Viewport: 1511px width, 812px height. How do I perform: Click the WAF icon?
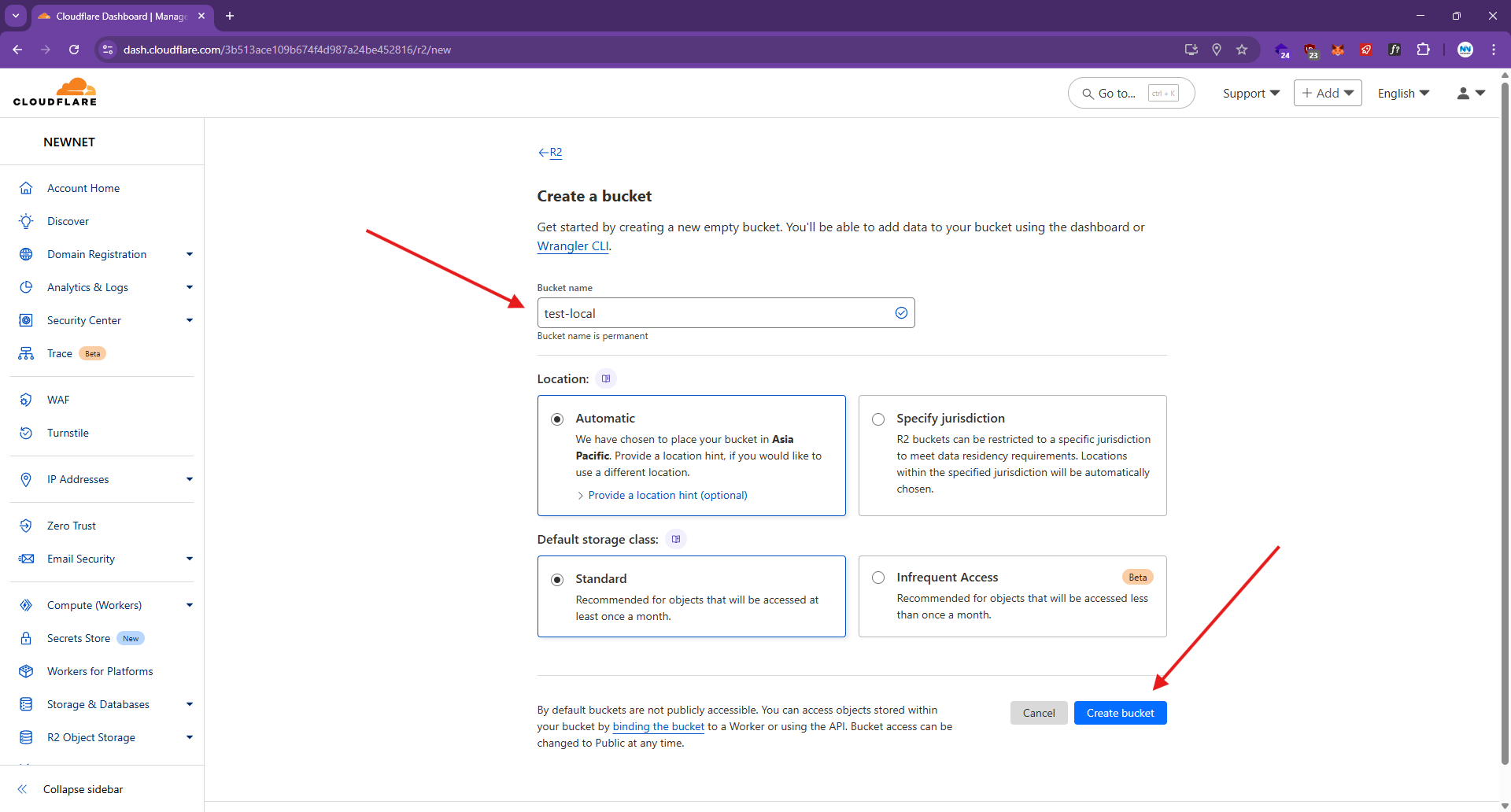pos(26,400)
